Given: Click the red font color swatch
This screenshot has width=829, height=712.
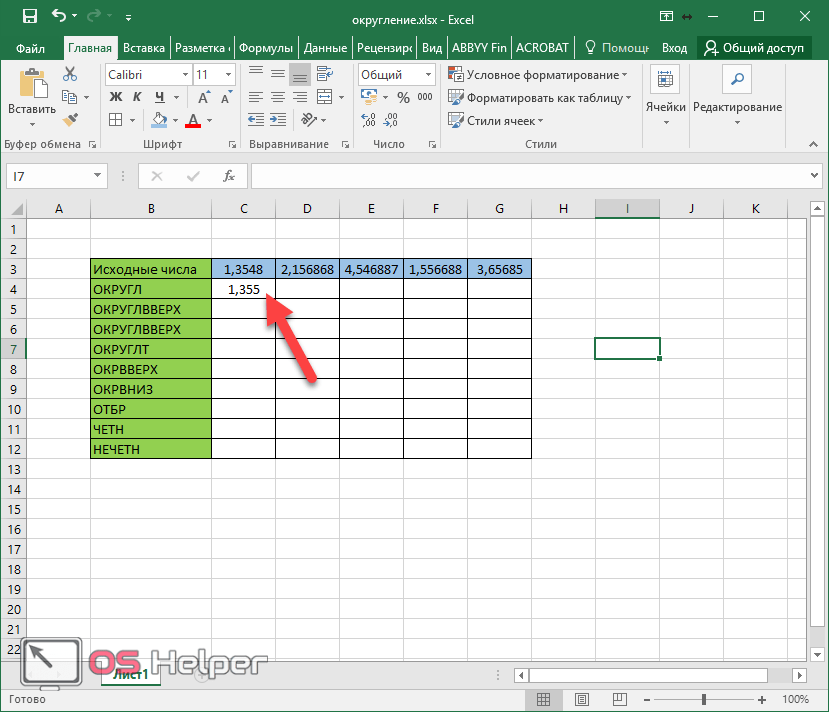Looking at the screenshot, I should [x=193, y=121].
